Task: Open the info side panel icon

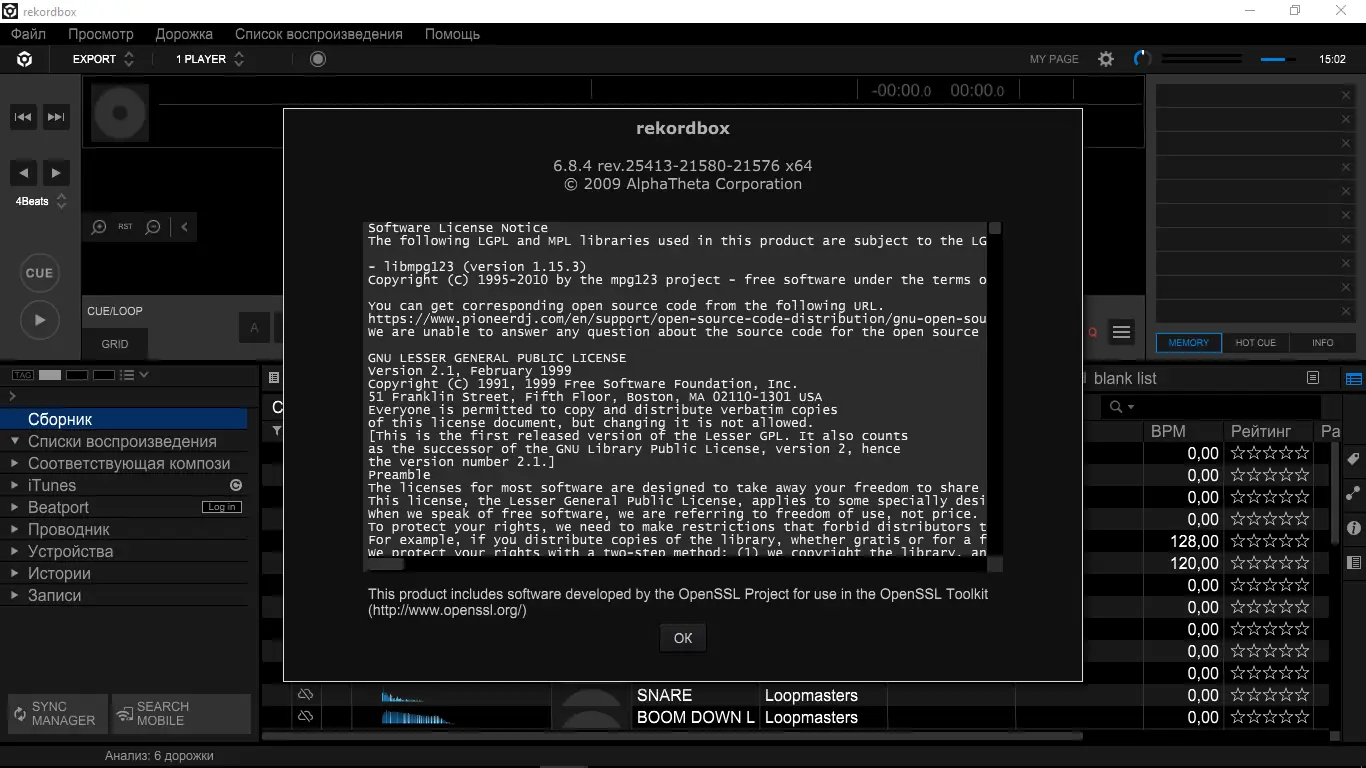Action: point(1354,527)
